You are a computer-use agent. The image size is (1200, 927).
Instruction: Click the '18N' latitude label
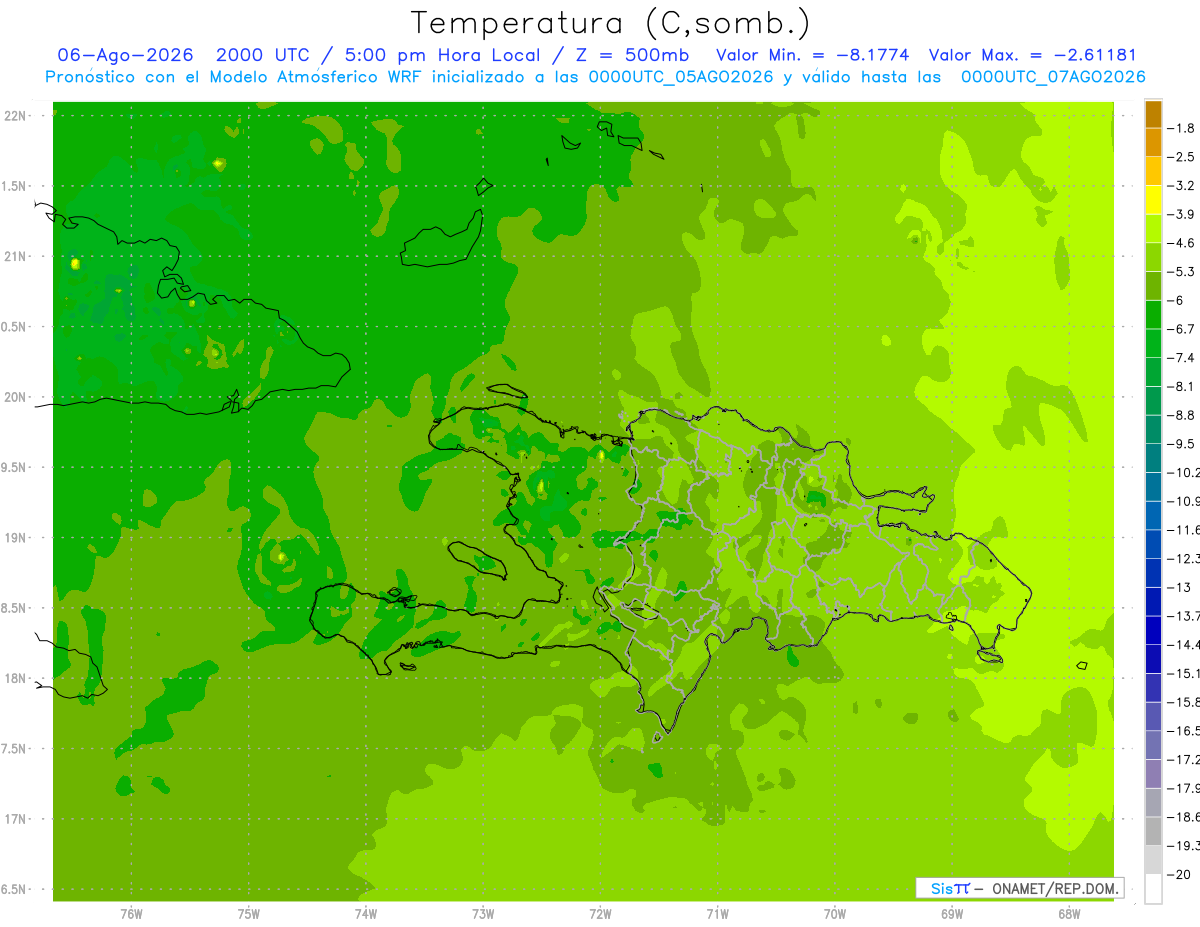[17, 678]
